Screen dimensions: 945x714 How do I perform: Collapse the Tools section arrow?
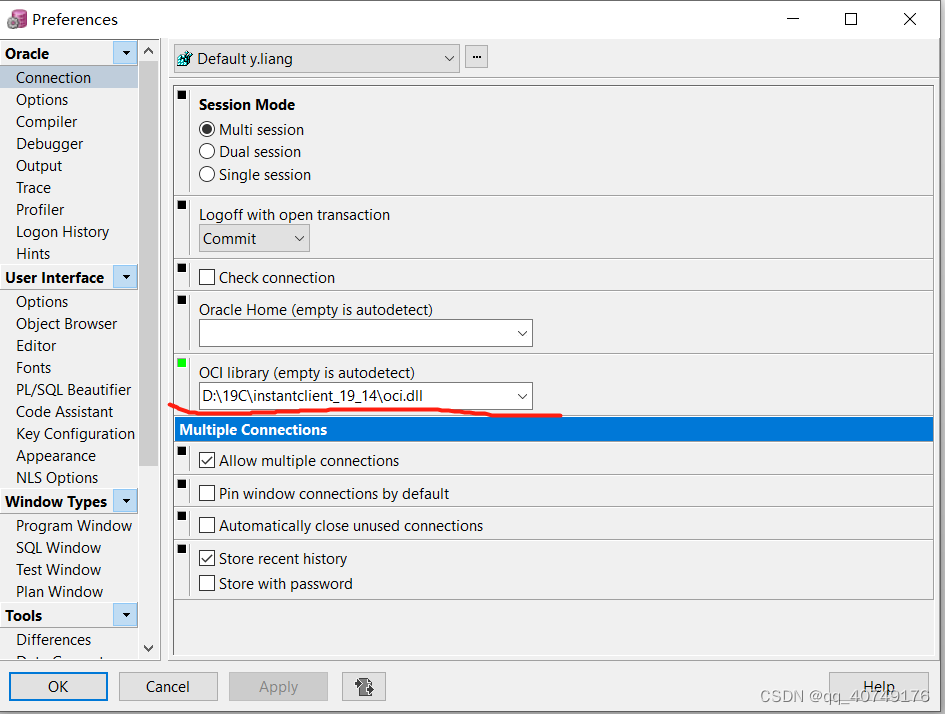[x=126, y=615]
